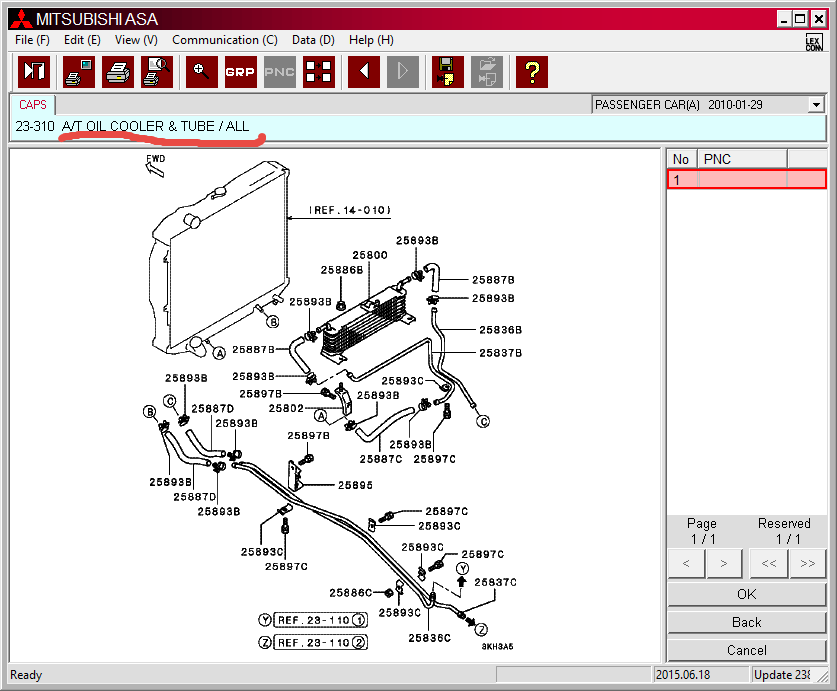The image size is (837, 691).
Task: Open print preview with magnifier printer icon
Action: click(157, 72)
